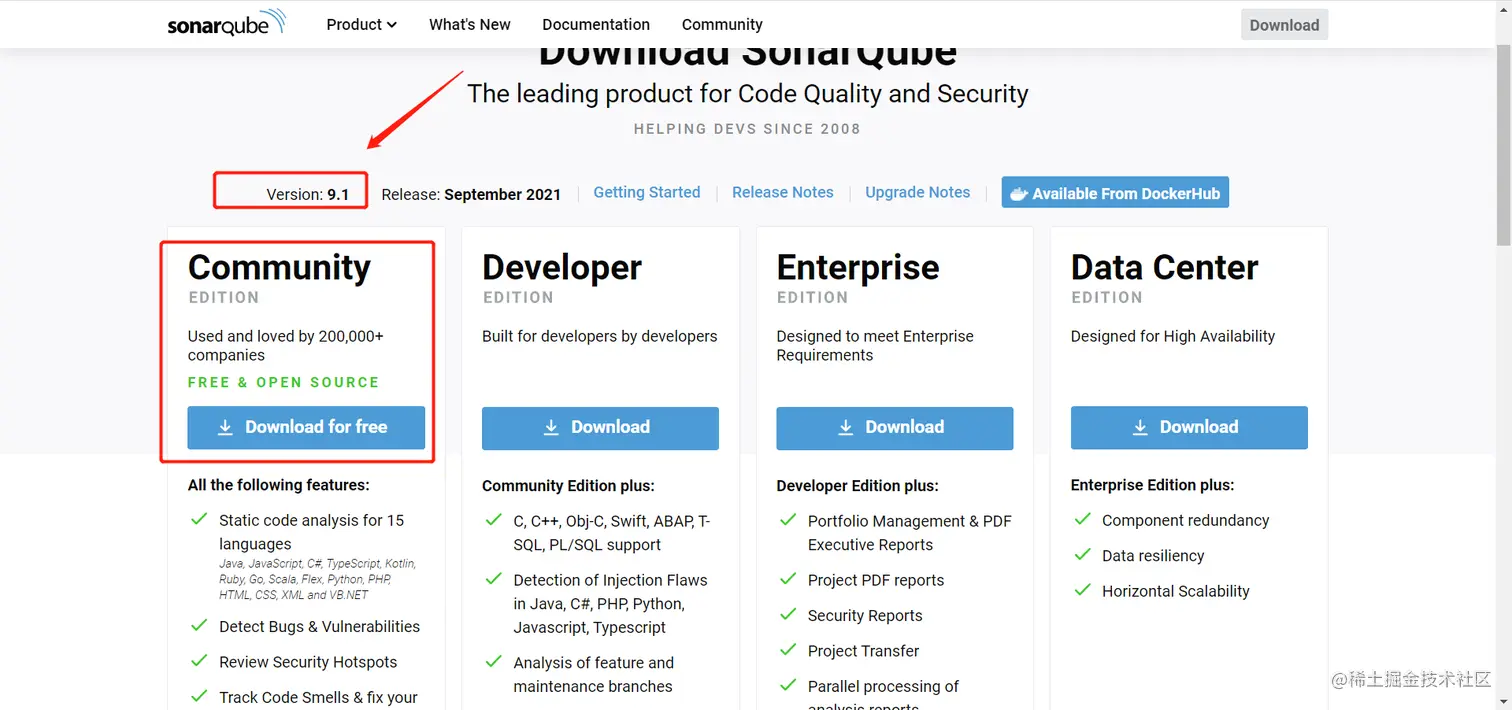Viewport: 1512px width, 710px height.
Task: Click checkmark beside Review Security Hotspots
Action: [x=198, y=661]
